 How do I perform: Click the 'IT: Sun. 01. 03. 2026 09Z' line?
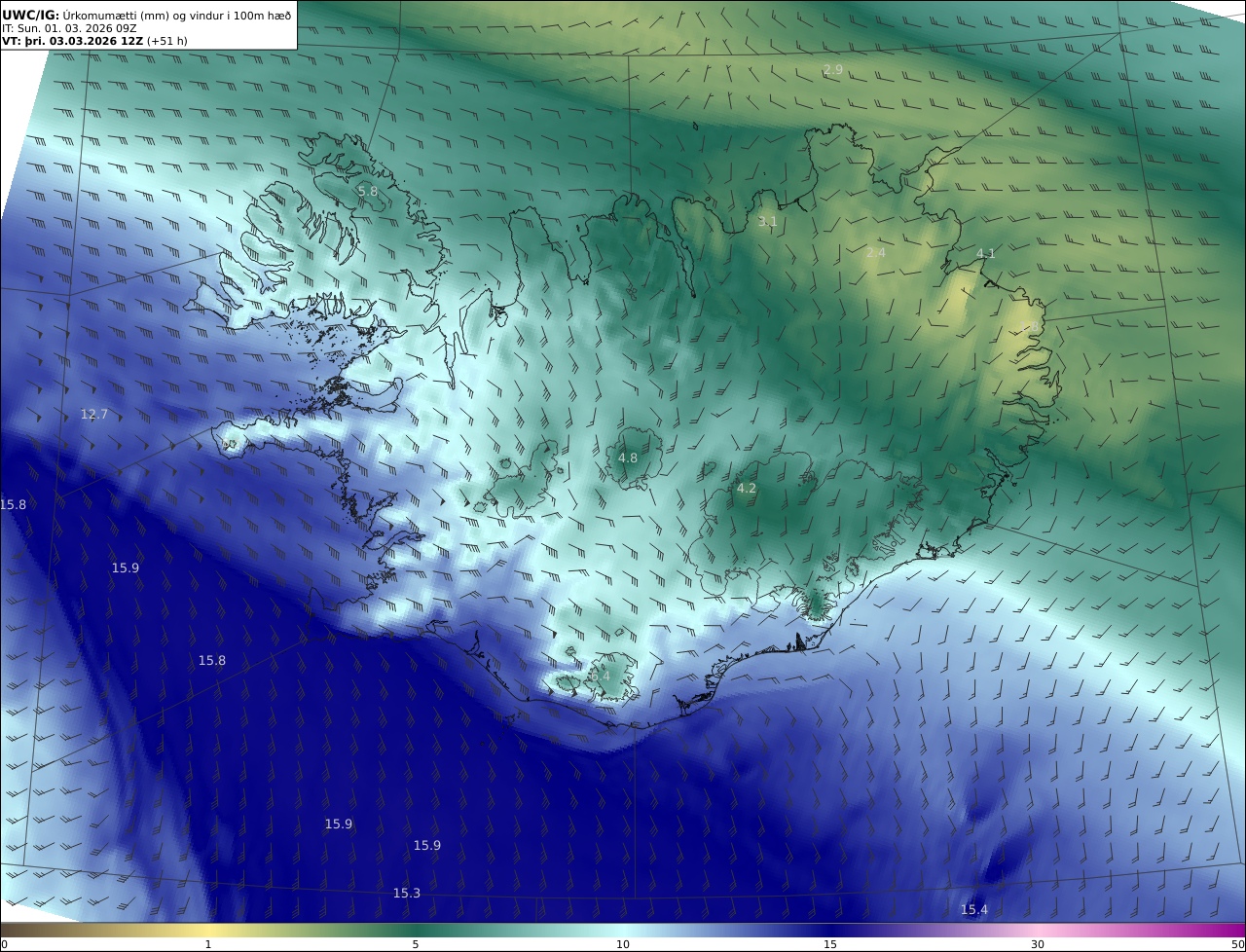69,28
